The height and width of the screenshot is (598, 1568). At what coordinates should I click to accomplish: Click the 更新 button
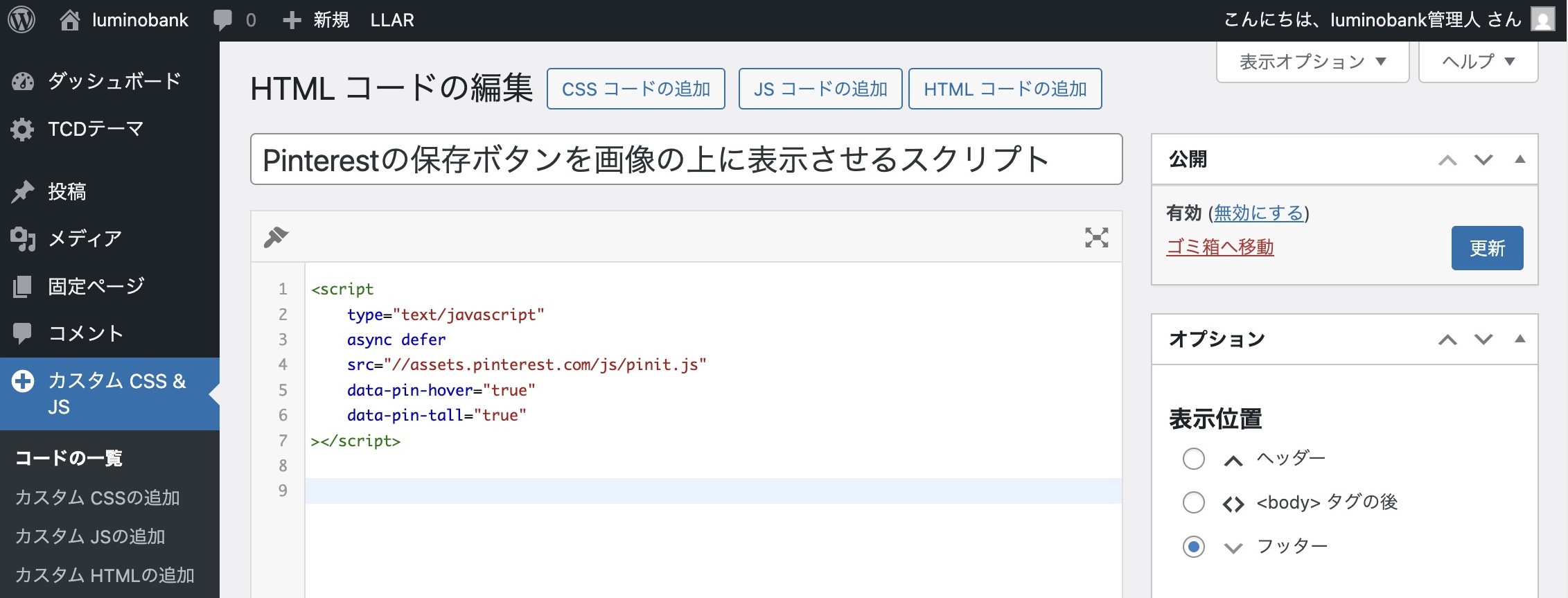pyautogui.click(x=1487, y=248)
